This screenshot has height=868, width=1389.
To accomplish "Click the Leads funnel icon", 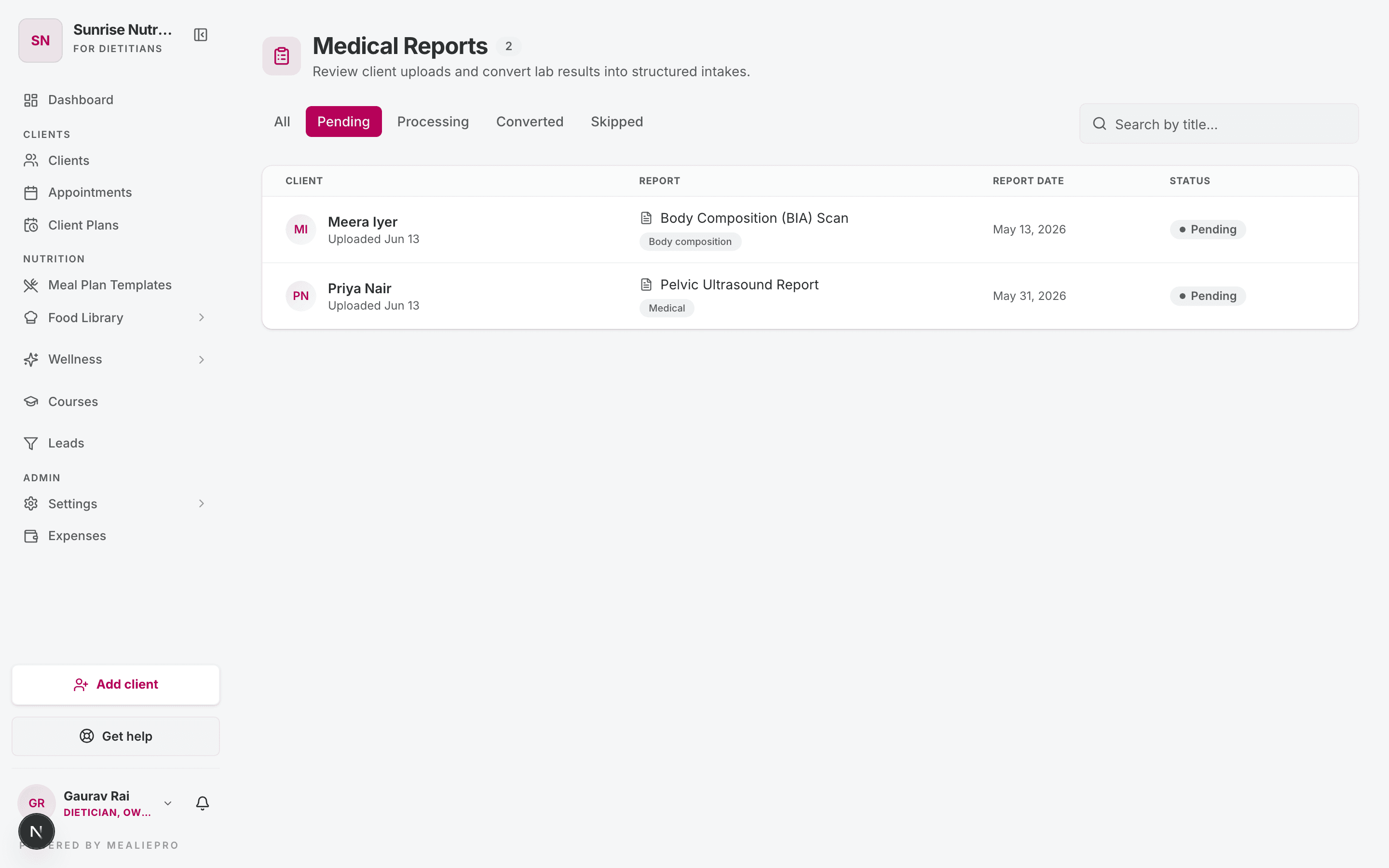I will pyautogui.click(x=31, y=443).
